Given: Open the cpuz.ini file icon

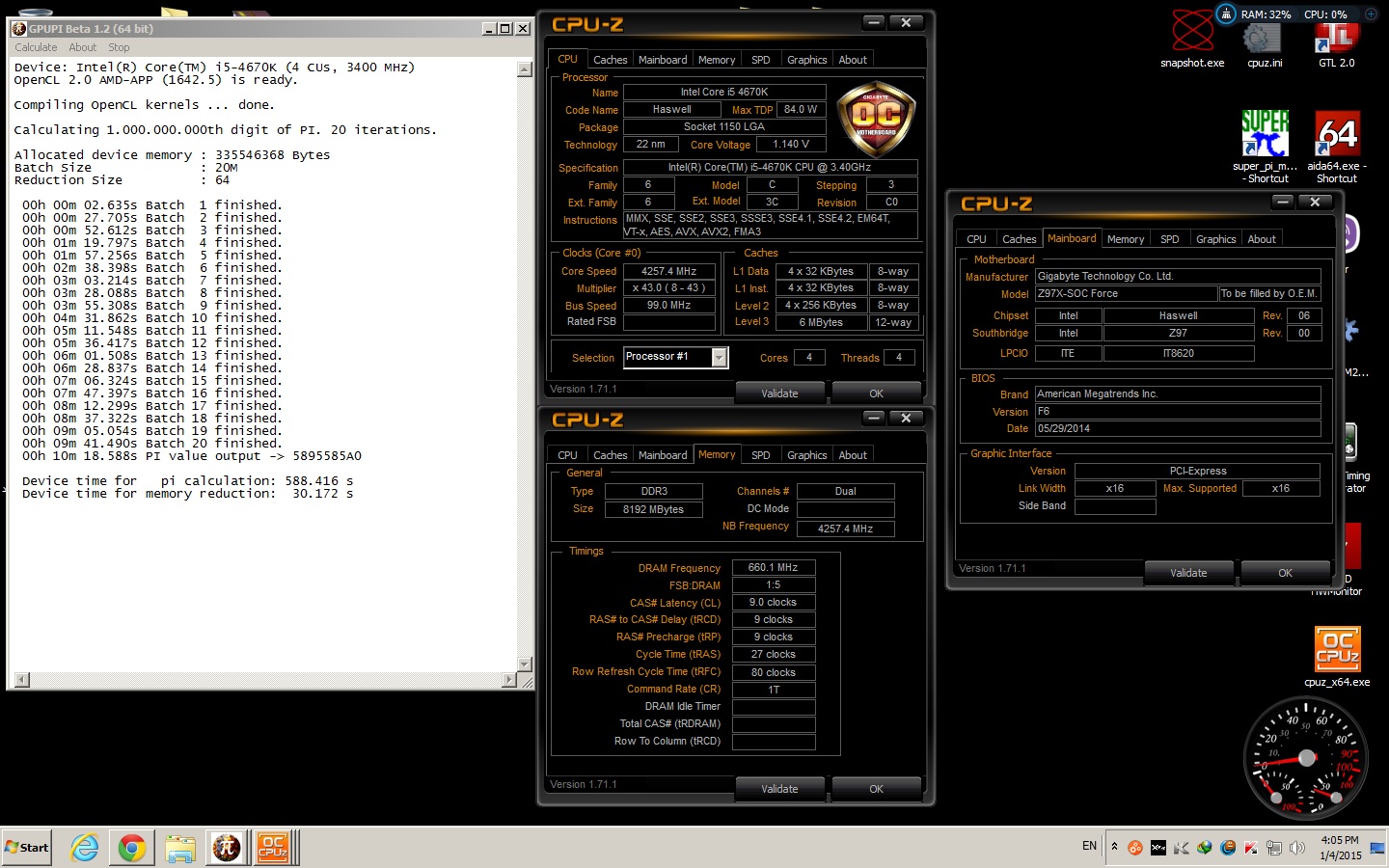Looking at the screenshot, I should click(x=1265, y=43).
